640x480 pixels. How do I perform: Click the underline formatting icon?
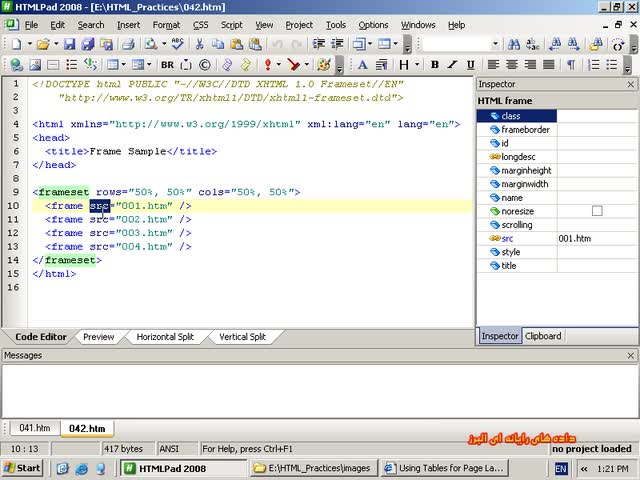(x=471, y=65)
